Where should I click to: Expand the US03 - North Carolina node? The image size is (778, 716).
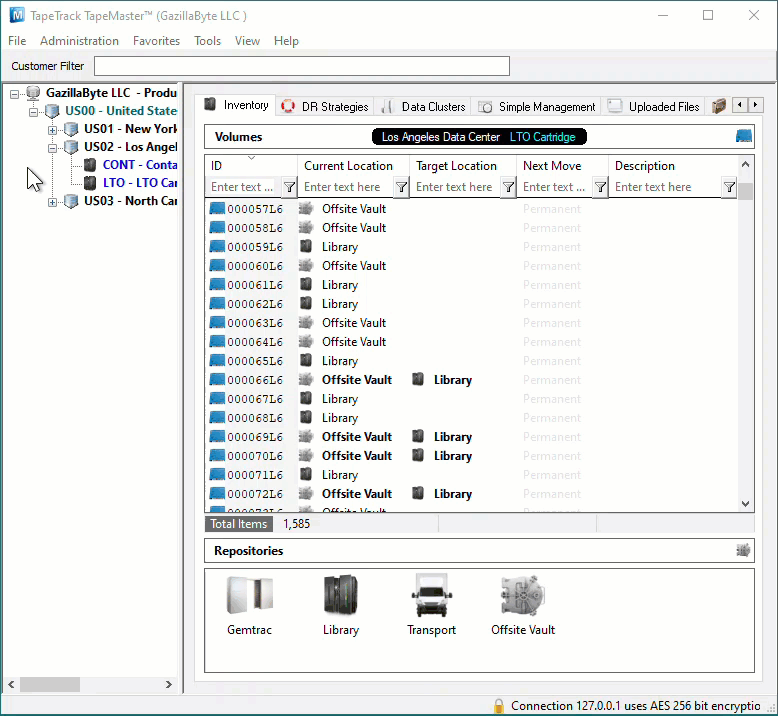(52, 202)
